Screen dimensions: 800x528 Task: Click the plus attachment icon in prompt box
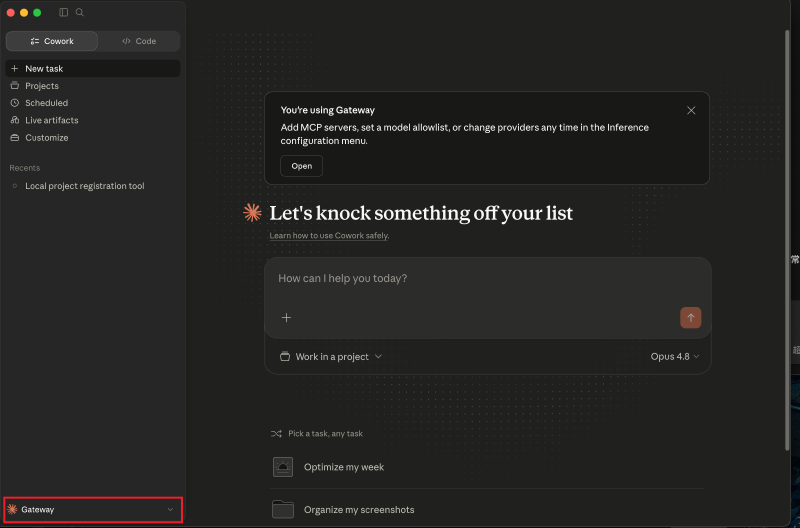click(x=286, y=318)
